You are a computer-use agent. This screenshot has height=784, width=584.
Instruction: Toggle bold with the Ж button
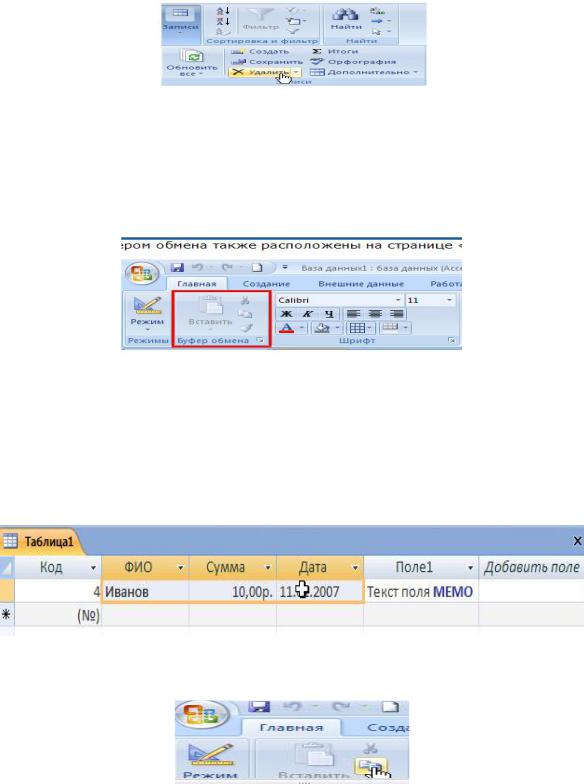pos(286,314)
